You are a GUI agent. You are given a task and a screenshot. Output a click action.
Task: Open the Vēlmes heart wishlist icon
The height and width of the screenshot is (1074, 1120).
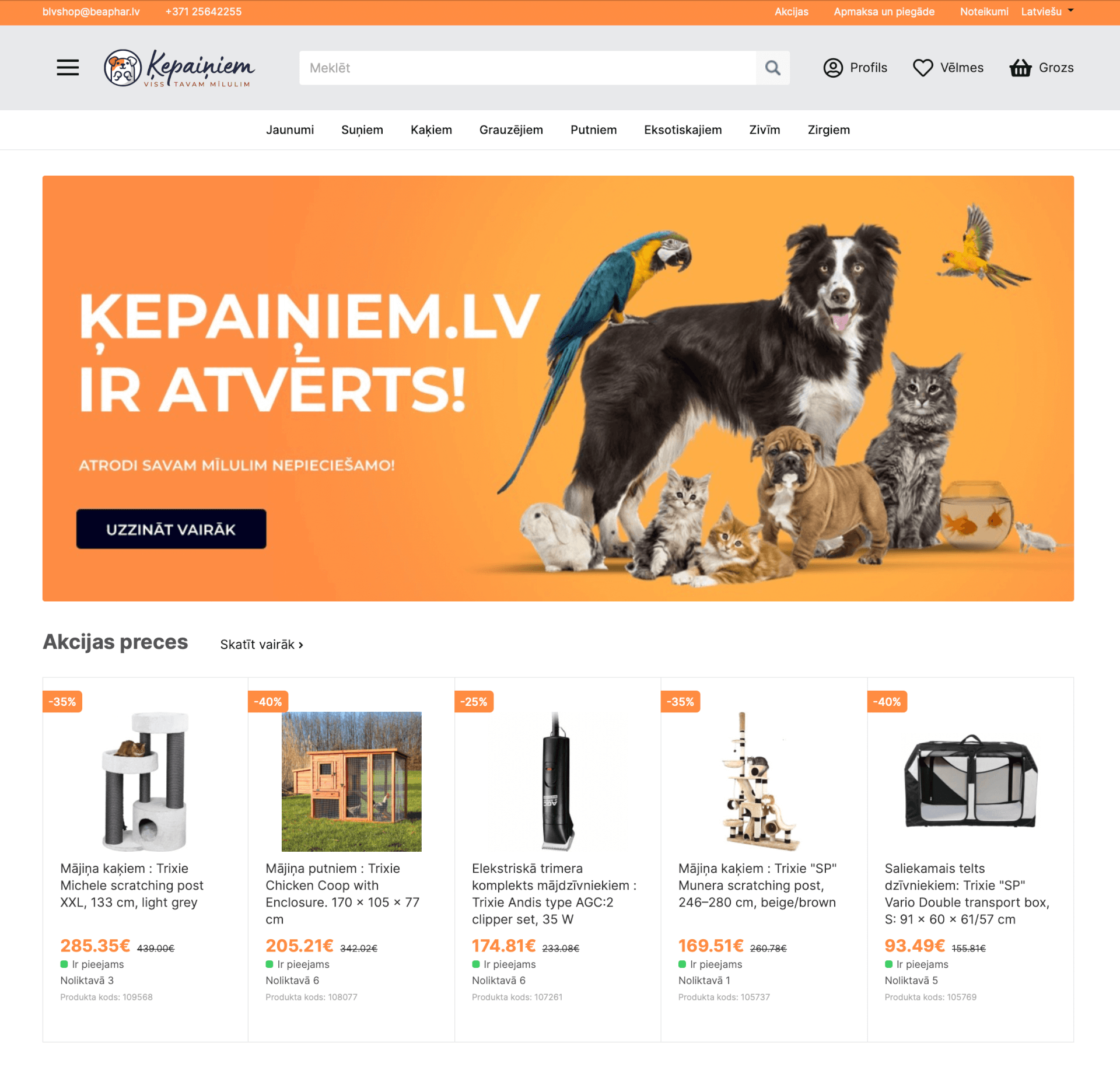tap(922, 68)
